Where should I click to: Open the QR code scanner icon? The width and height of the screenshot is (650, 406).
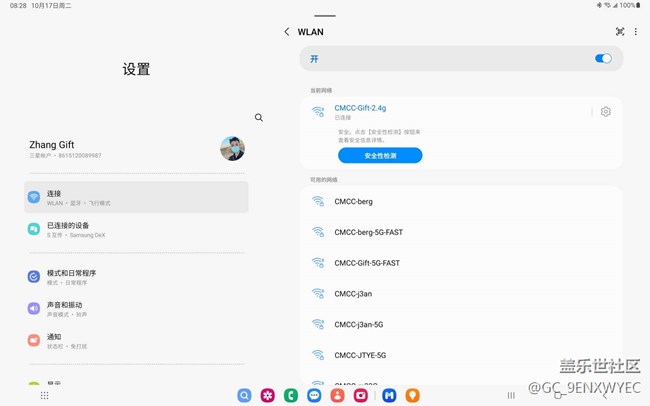coord(620,32)
